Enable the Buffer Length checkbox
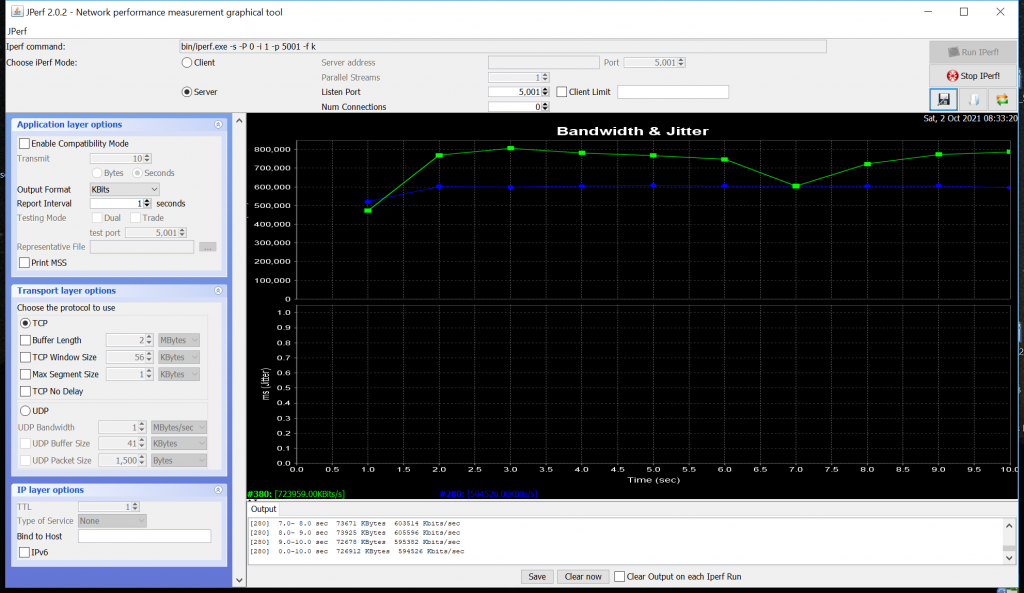The width and height of the screenshot is (1024, 593). tap(25, 340)
